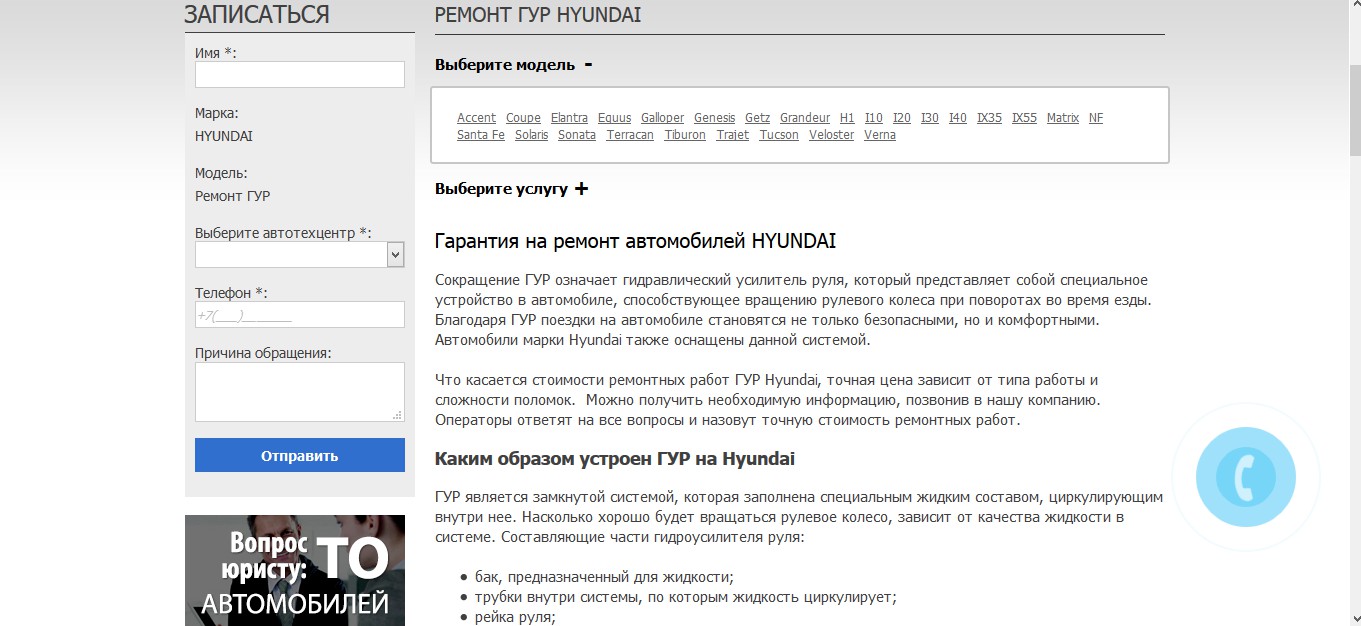Viewport: 1361px width, 626px height.
Task: Choose the Genesis model link
Action: tap(714, 118)
